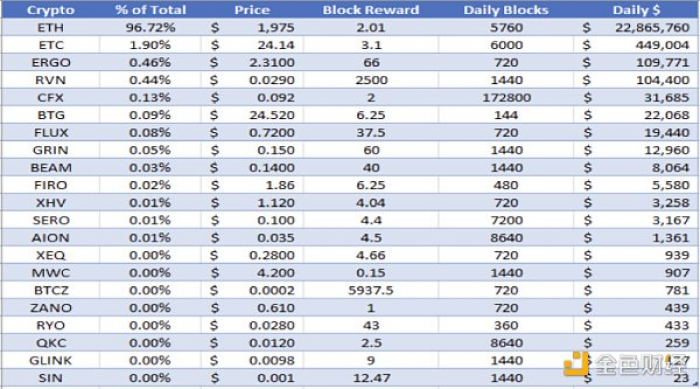Select the % of Total header

pyautogui.click(x=150, y=10)
